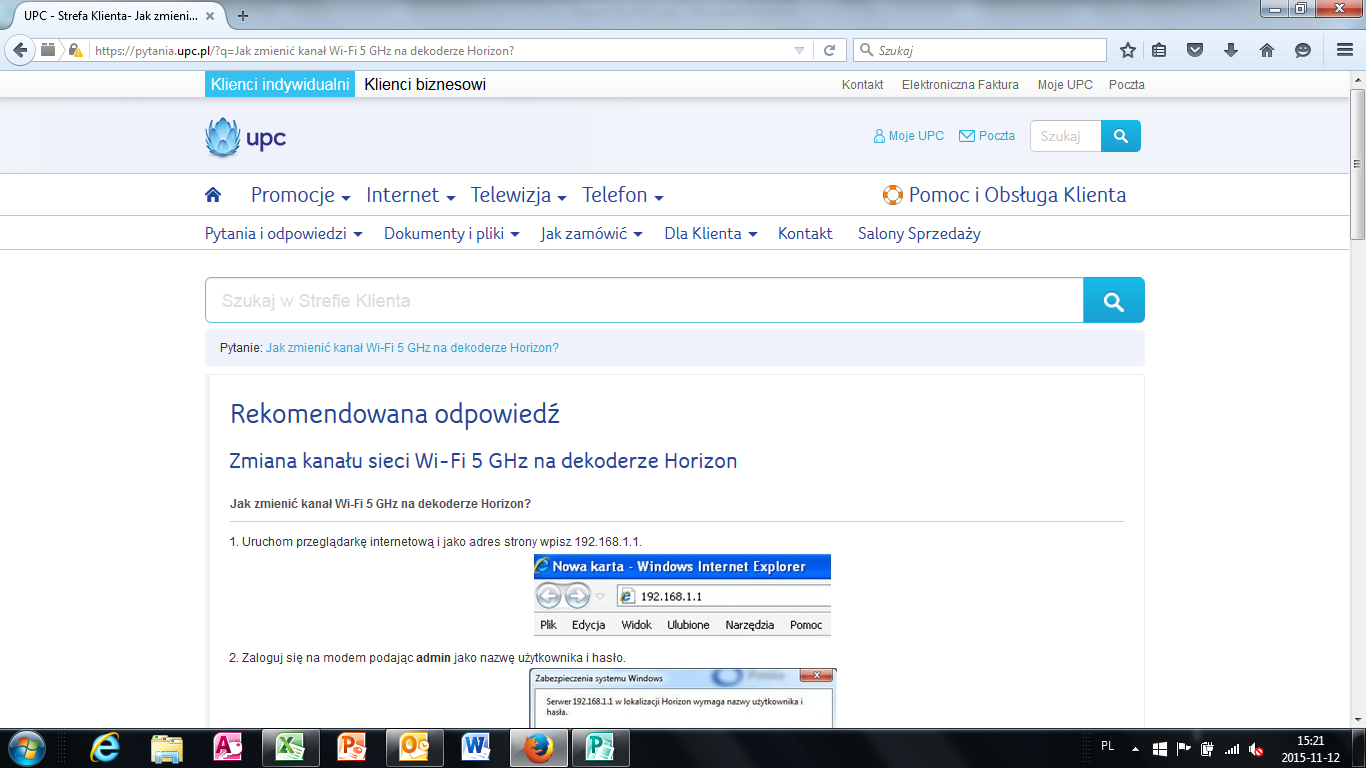Click Moje UPC link with person icon
Image resolution: width=1366 pixels, height=768 pixels.
click(908, 136)
